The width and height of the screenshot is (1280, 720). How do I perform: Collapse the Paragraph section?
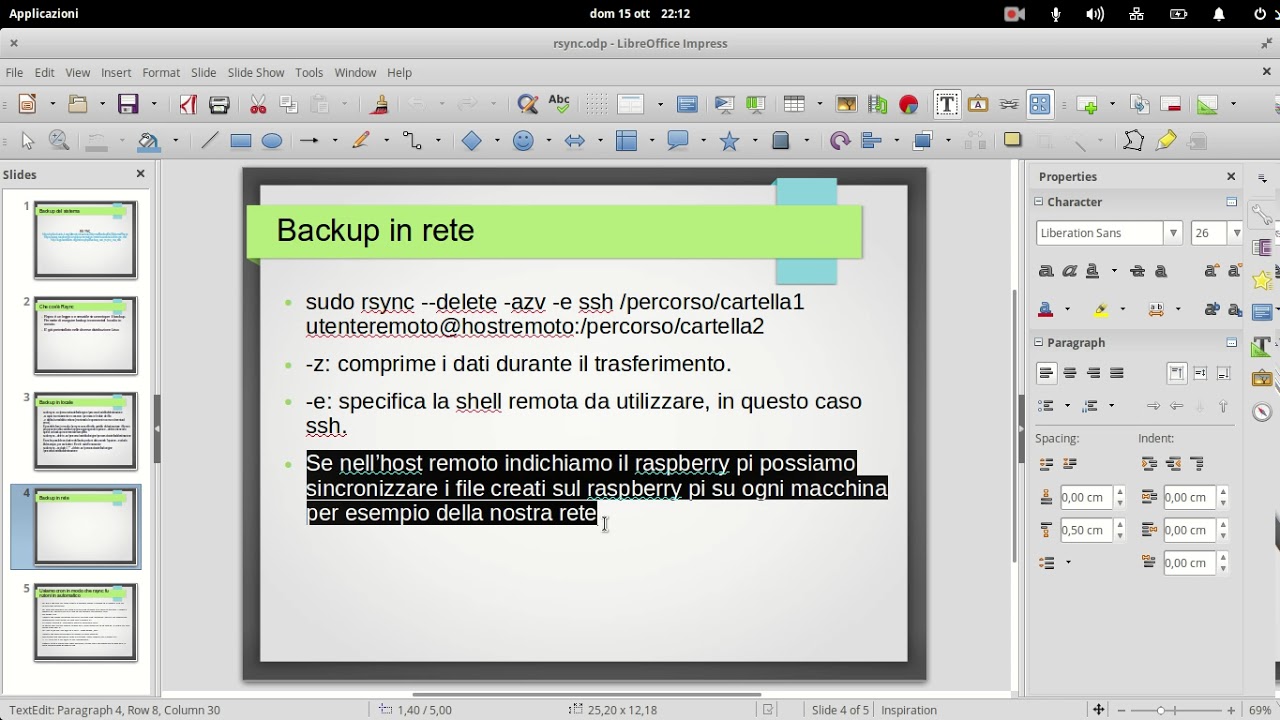coord(1038,342)
